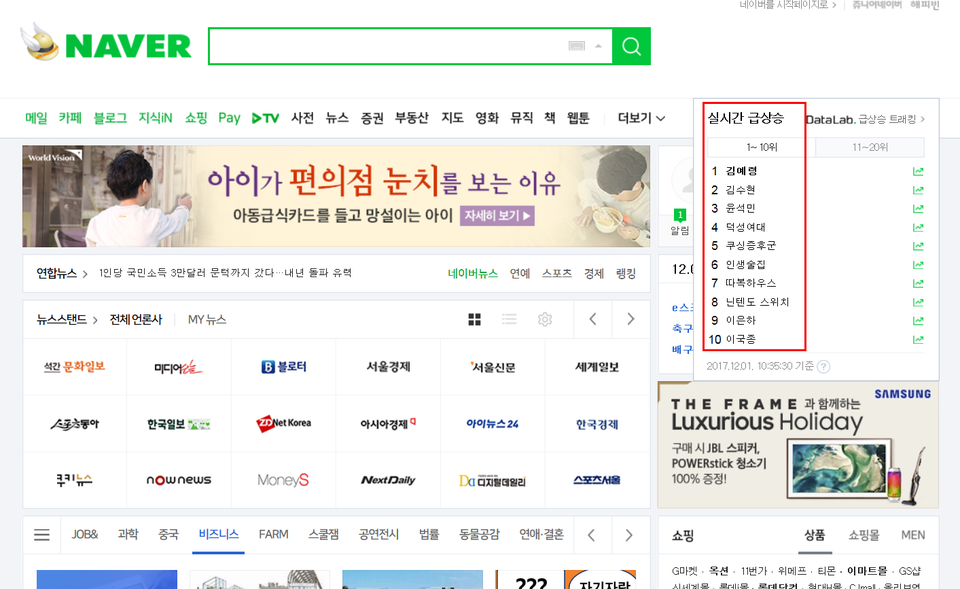
Task: Select MY 뉴스 tab
Action: pos(207,320)
